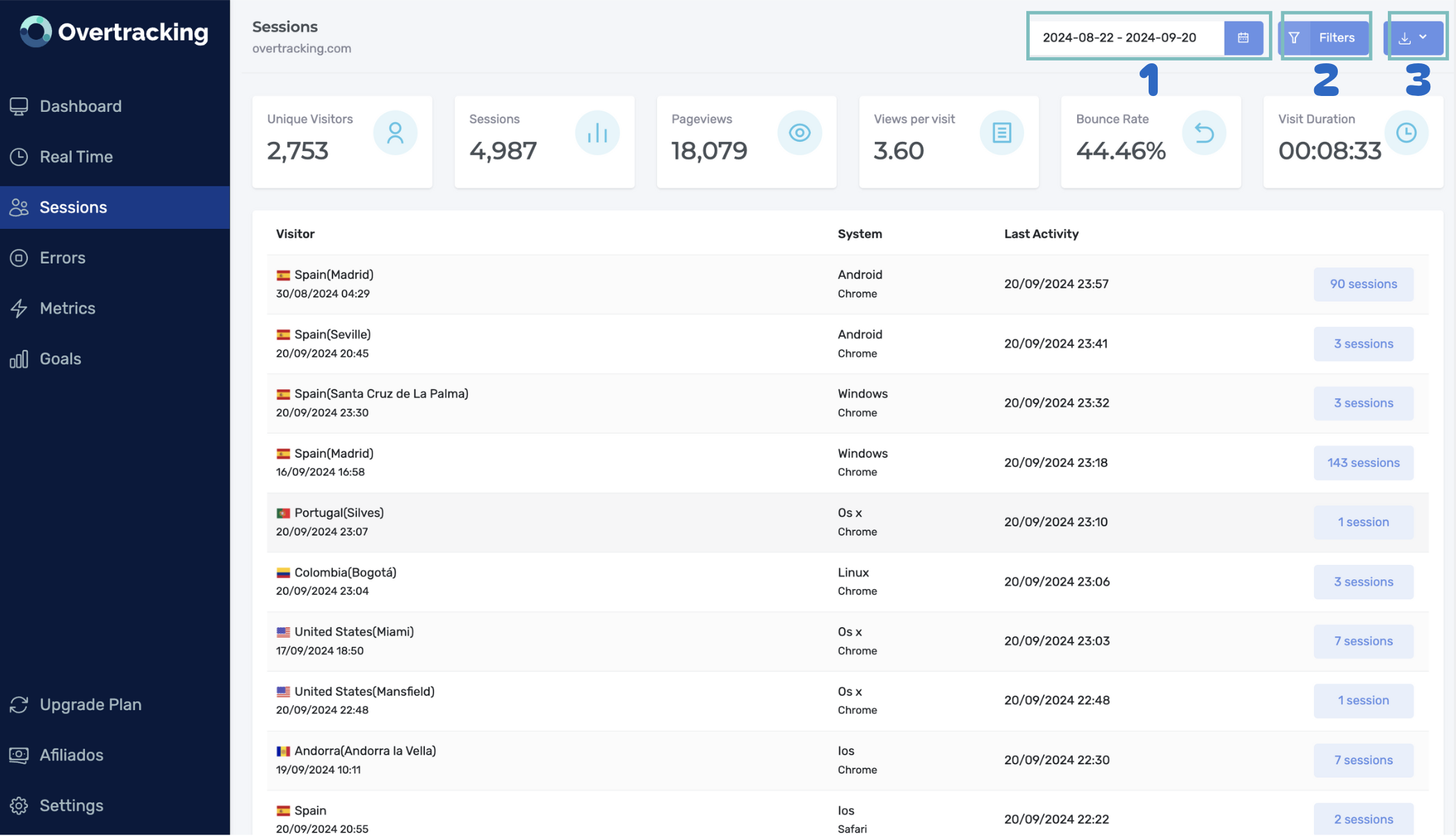The image size is (1456, 836).
Task: Click the Settings gear icon
Action: point(19,805)
